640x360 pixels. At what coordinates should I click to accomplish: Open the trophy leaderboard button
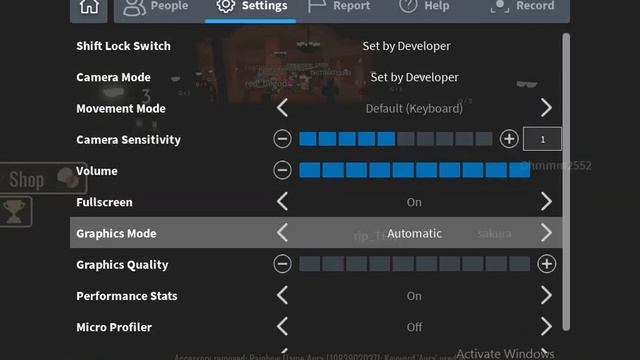click(15, 211)
